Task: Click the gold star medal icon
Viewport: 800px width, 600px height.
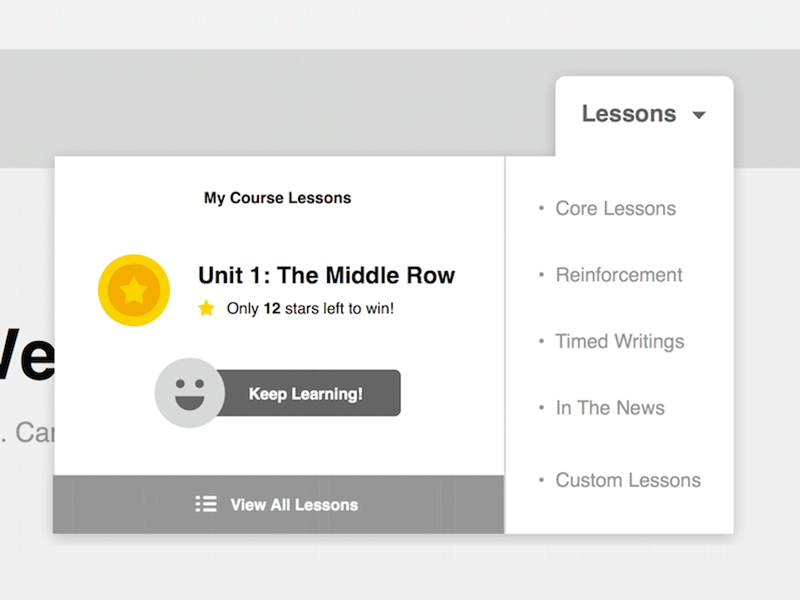Action: click(x=134, y=290)
